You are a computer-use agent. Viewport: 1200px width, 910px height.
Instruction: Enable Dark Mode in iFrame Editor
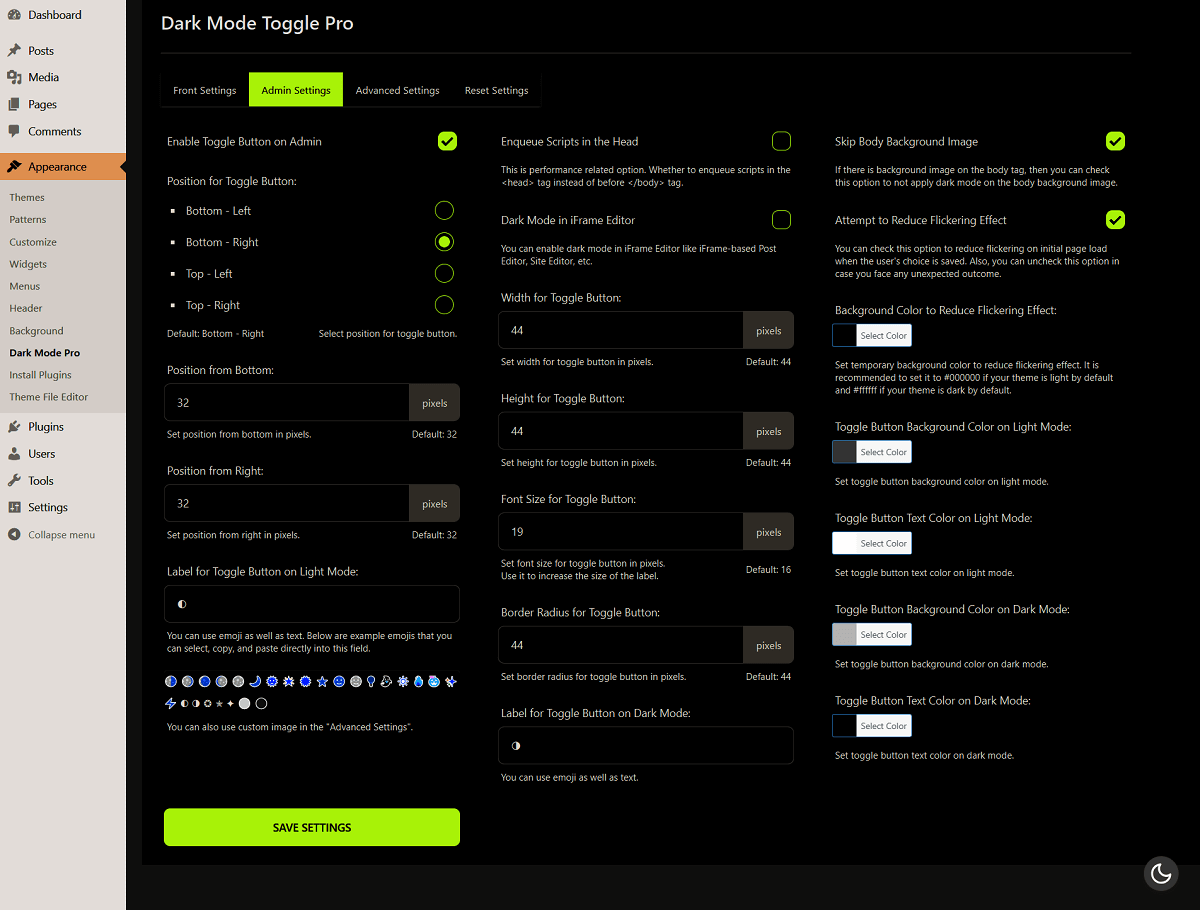click(781, 219)
